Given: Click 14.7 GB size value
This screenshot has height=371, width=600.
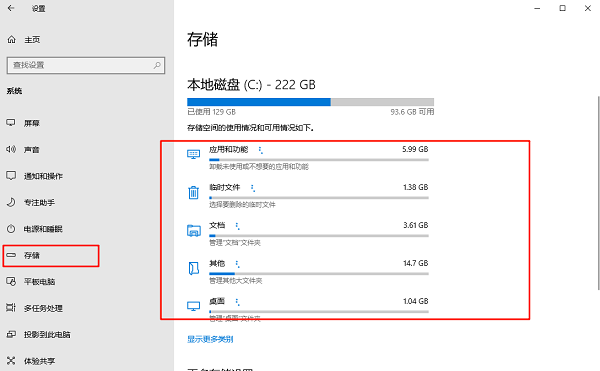Looking at the screenshot, I should (x=416, y=263).
